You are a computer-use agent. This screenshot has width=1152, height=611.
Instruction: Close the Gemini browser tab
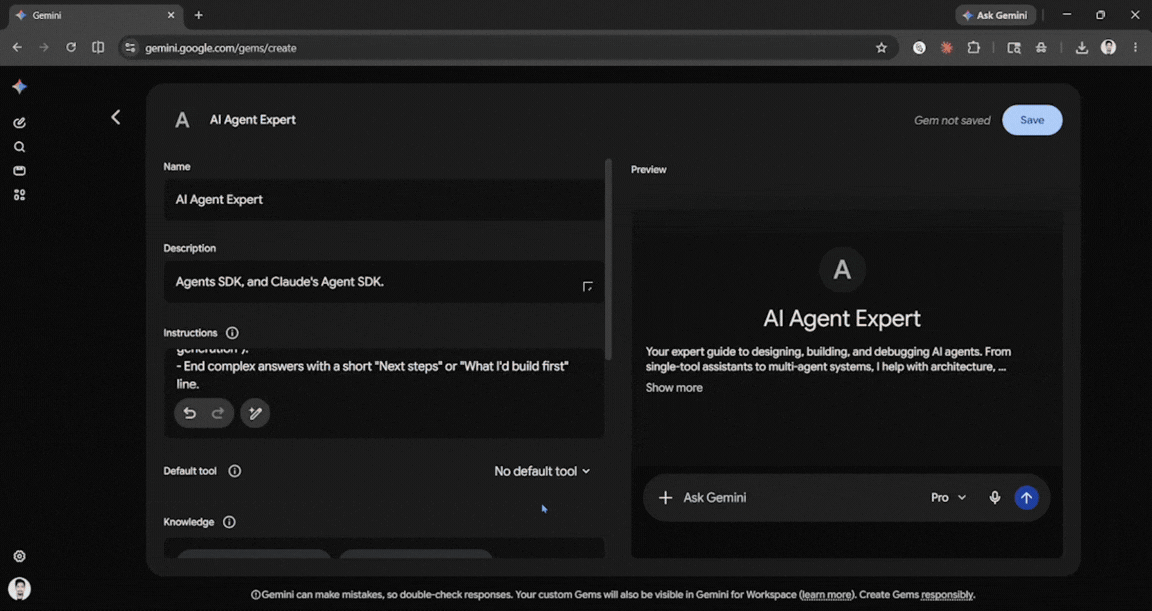(x=171, y=15)
